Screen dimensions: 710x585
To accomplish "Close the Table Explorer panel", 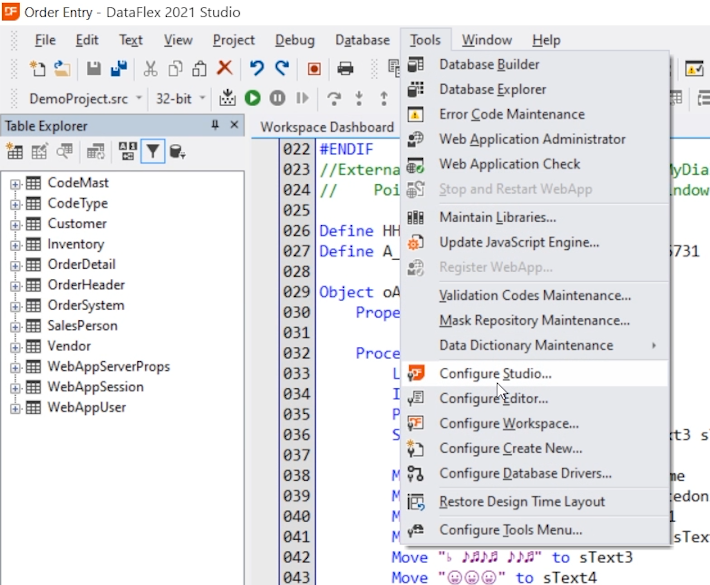I will coord(235,126).
